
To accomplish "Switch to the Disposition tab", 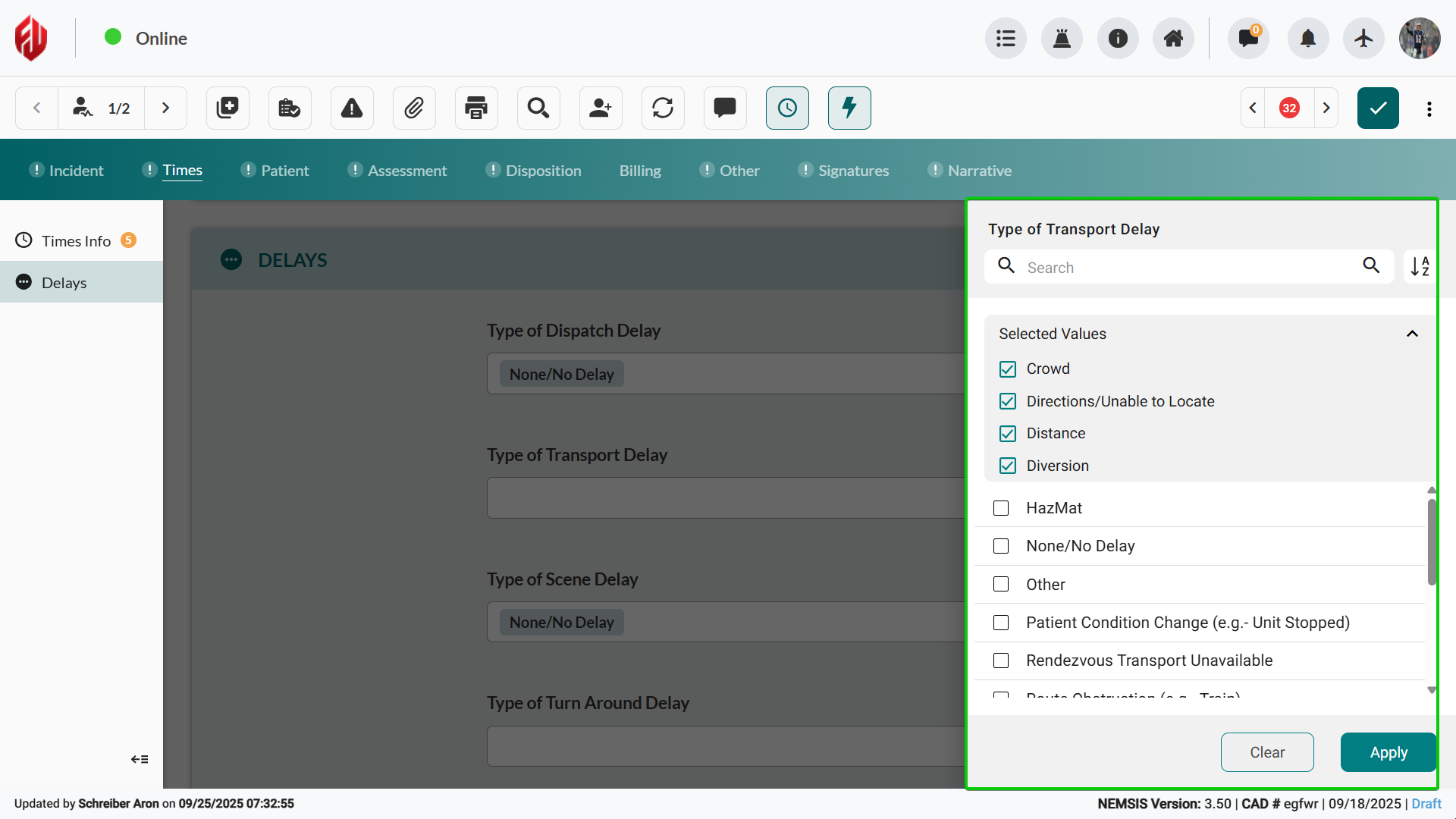I will [543, 171].
